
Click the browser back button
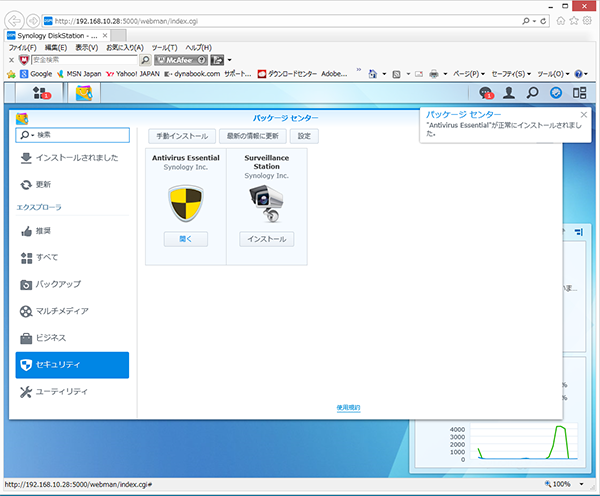pos(14,21)
